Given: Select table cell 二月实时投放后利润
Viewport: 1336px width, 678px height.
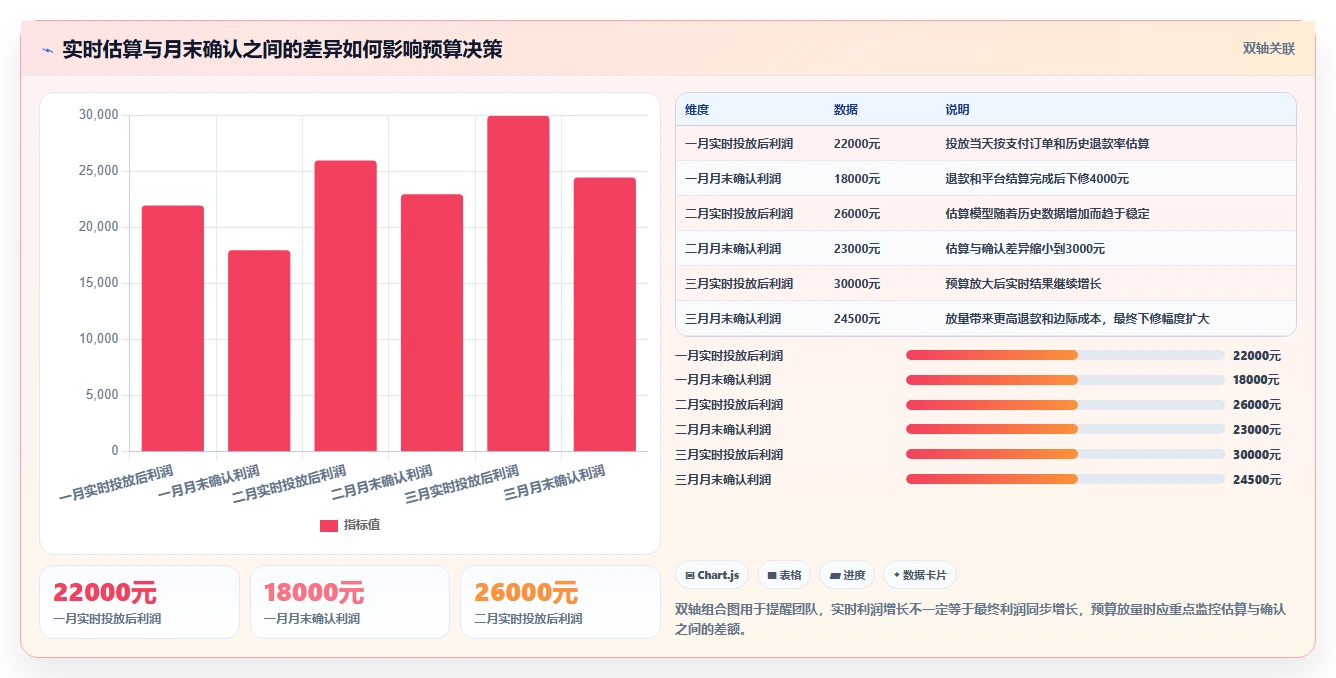Looking at the screenshot, I should (739, 214).
